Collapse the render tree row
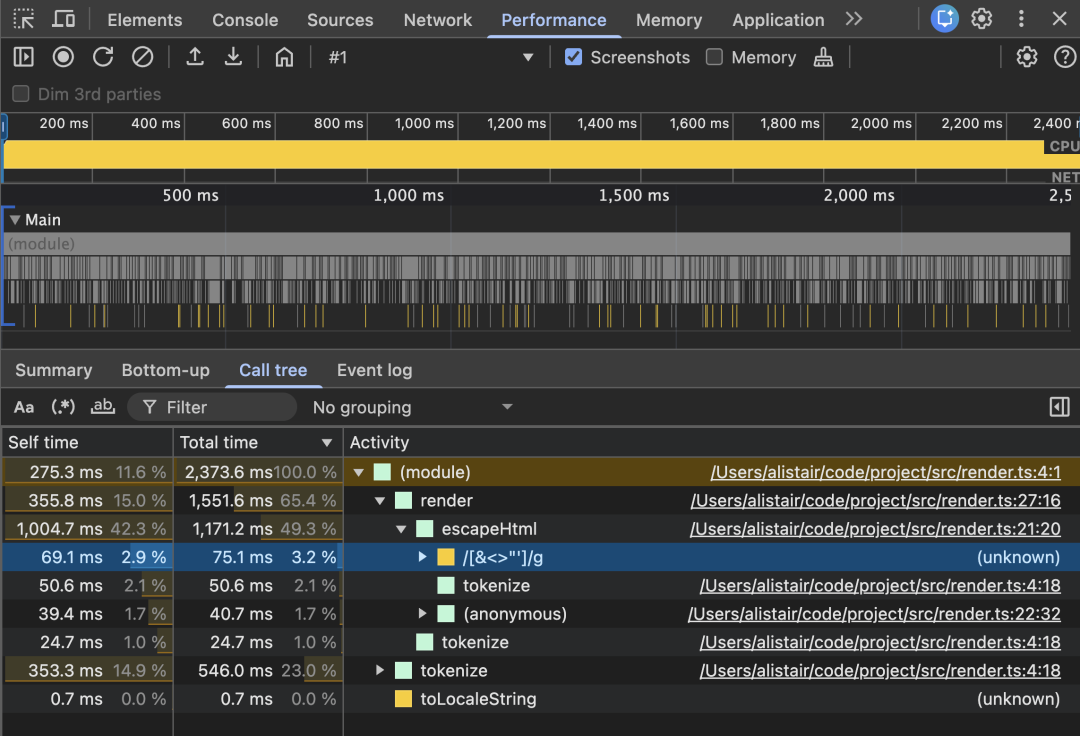 pos(380,501)
